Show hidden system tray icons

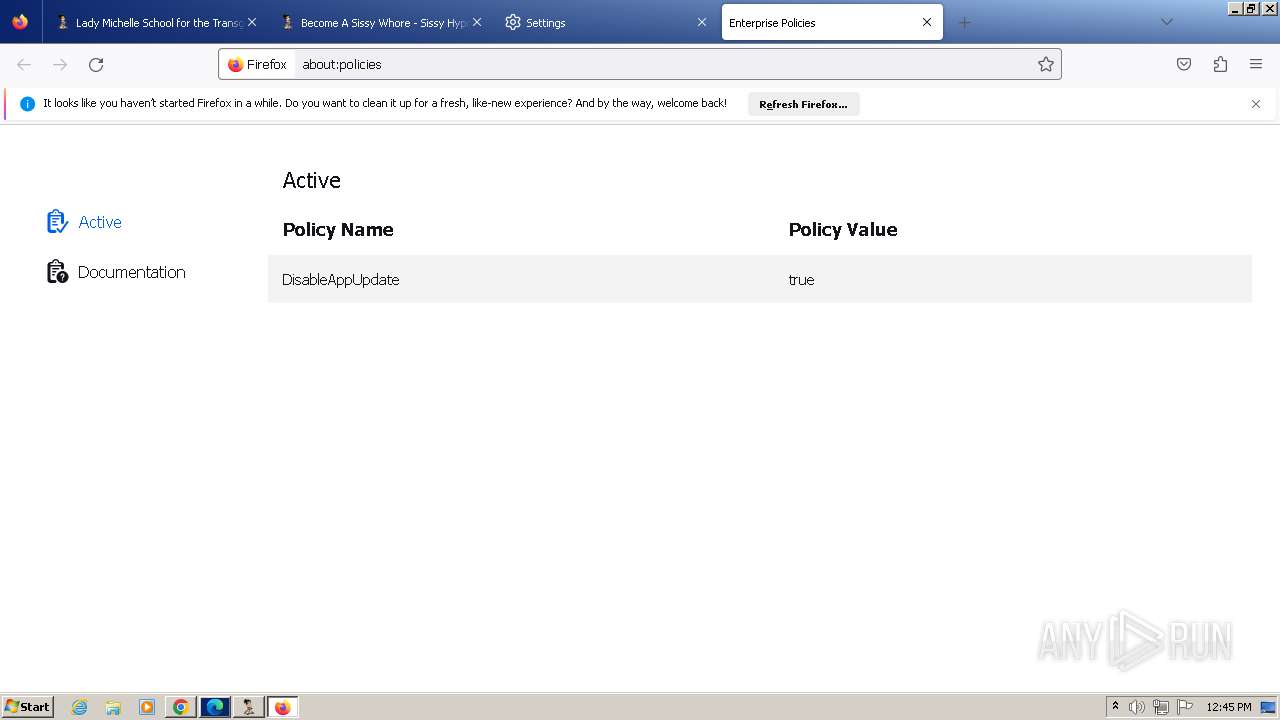pos(1115,707)
